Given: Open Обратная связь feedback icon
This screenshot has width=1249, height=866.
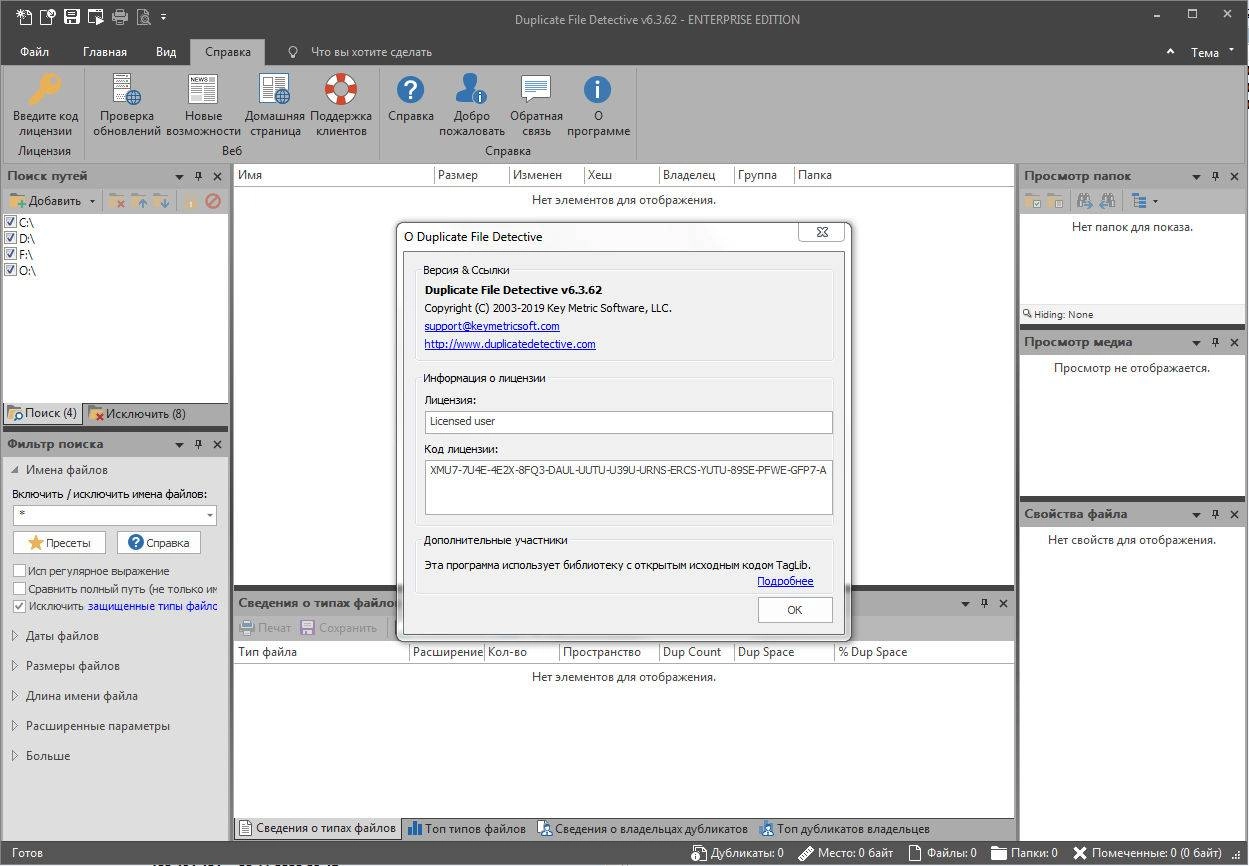Looking at the screenshot, I should point(536,89).
